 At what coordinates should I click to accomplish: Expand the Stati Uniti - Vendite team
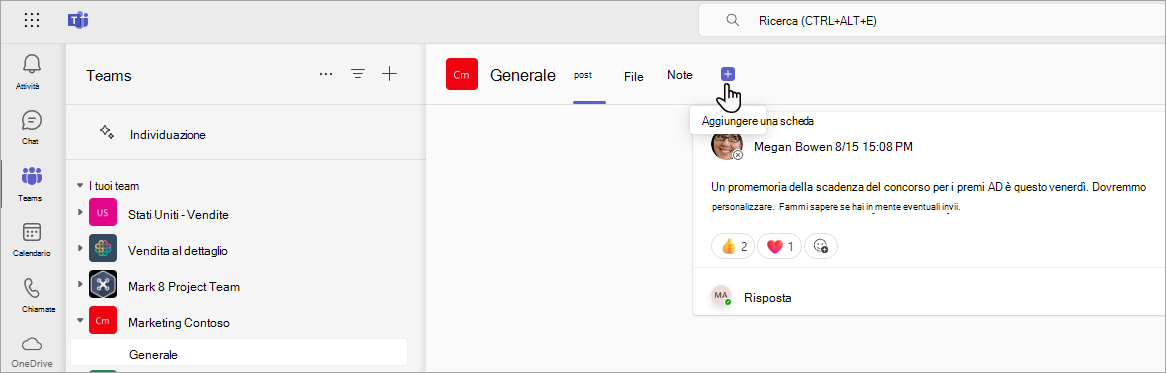coord(80,213)
